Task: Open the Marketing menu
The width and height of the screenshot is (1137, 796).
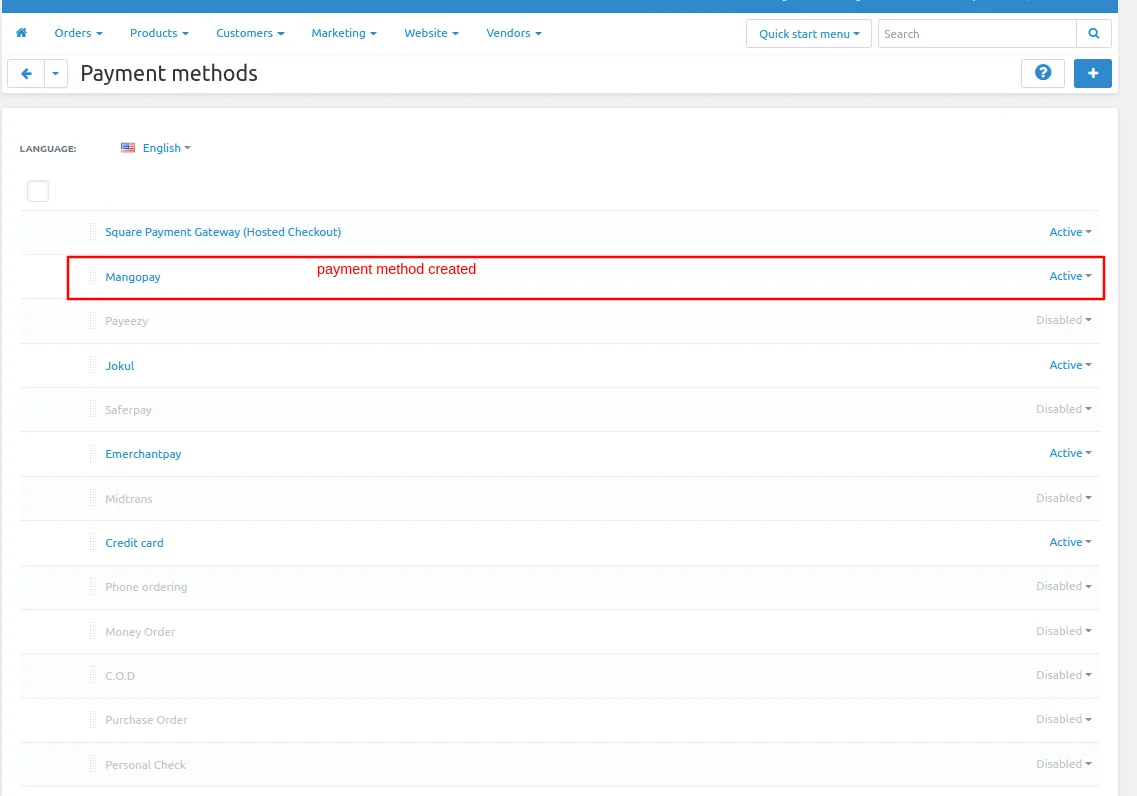Action: (344, 33)
